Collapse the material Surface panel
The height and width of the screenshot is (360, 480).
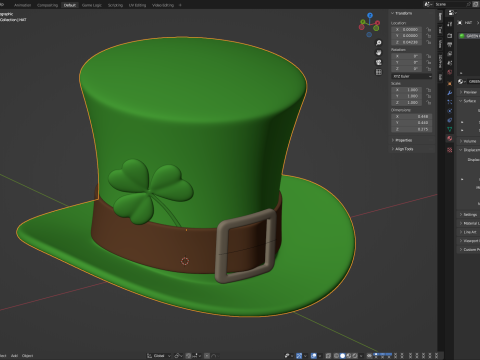coord(469,101)
